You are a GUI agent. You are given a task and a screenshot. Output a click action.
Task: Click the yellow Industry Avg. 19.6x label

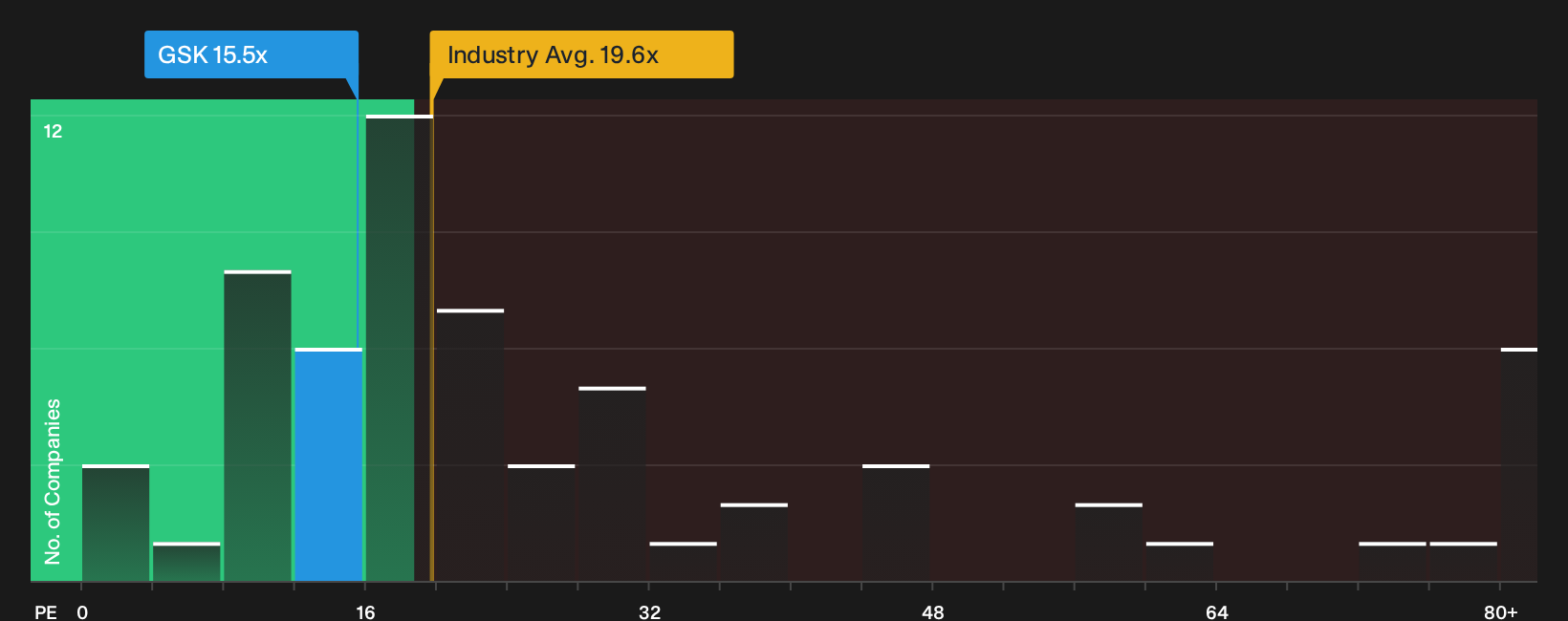pyautogui.click(x=581, y=54)
